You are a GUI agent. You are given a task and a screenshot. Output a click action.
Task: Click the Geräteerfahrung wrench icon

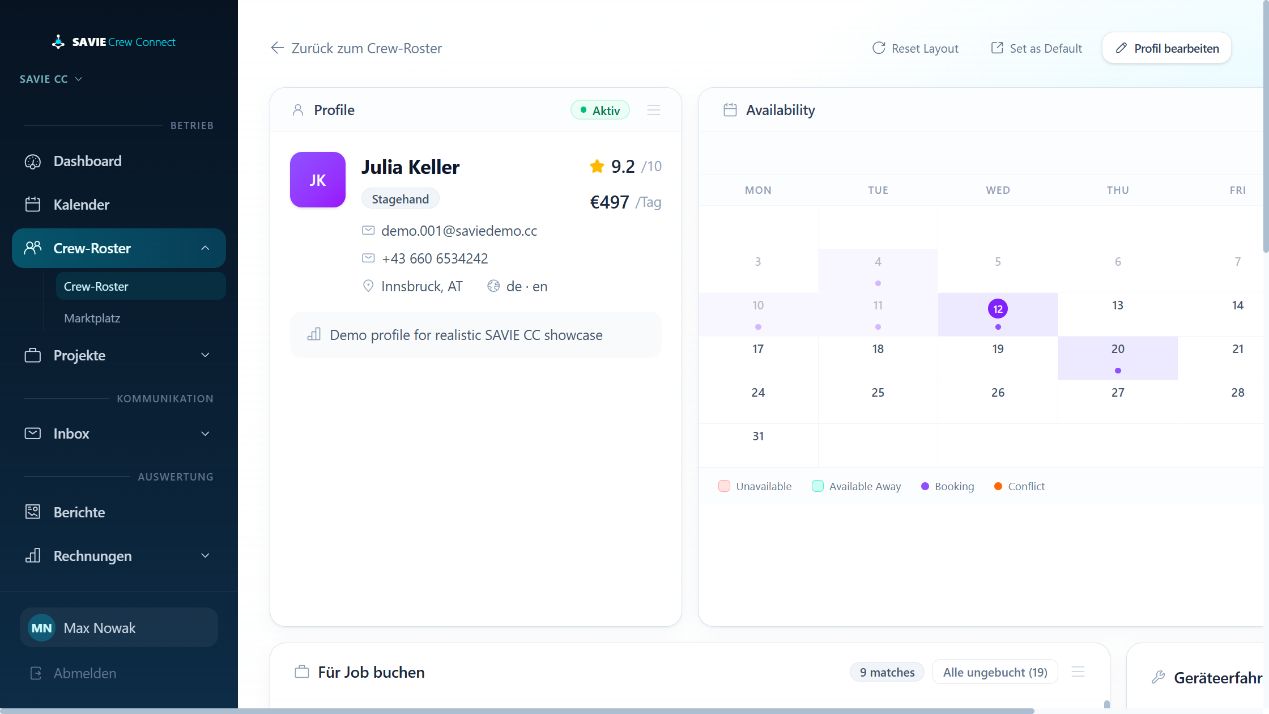pos(1159,677)
